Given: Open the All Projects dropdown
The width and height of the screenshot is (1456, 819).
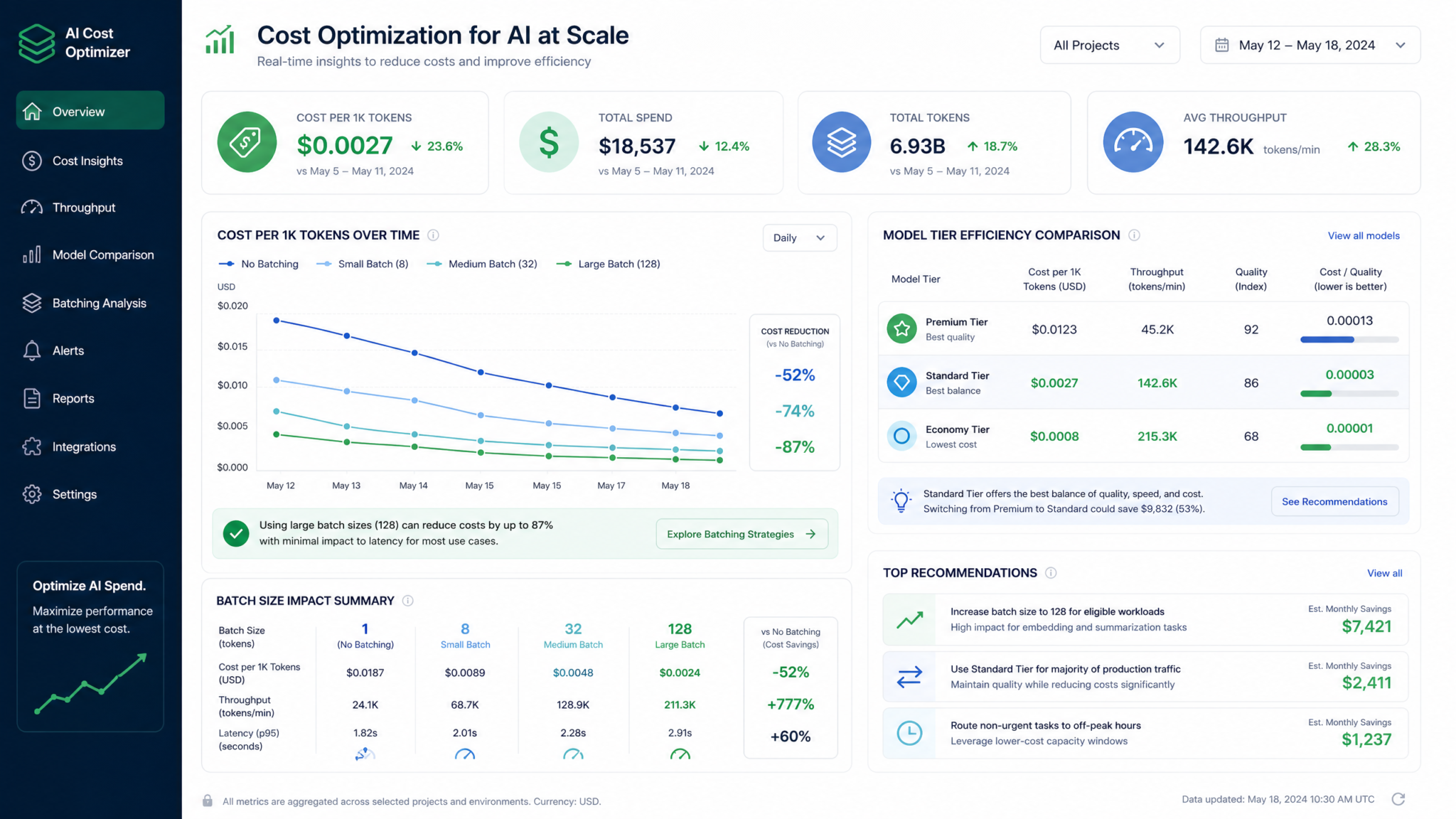Looking at the screenshot, I should point(1110,45).
